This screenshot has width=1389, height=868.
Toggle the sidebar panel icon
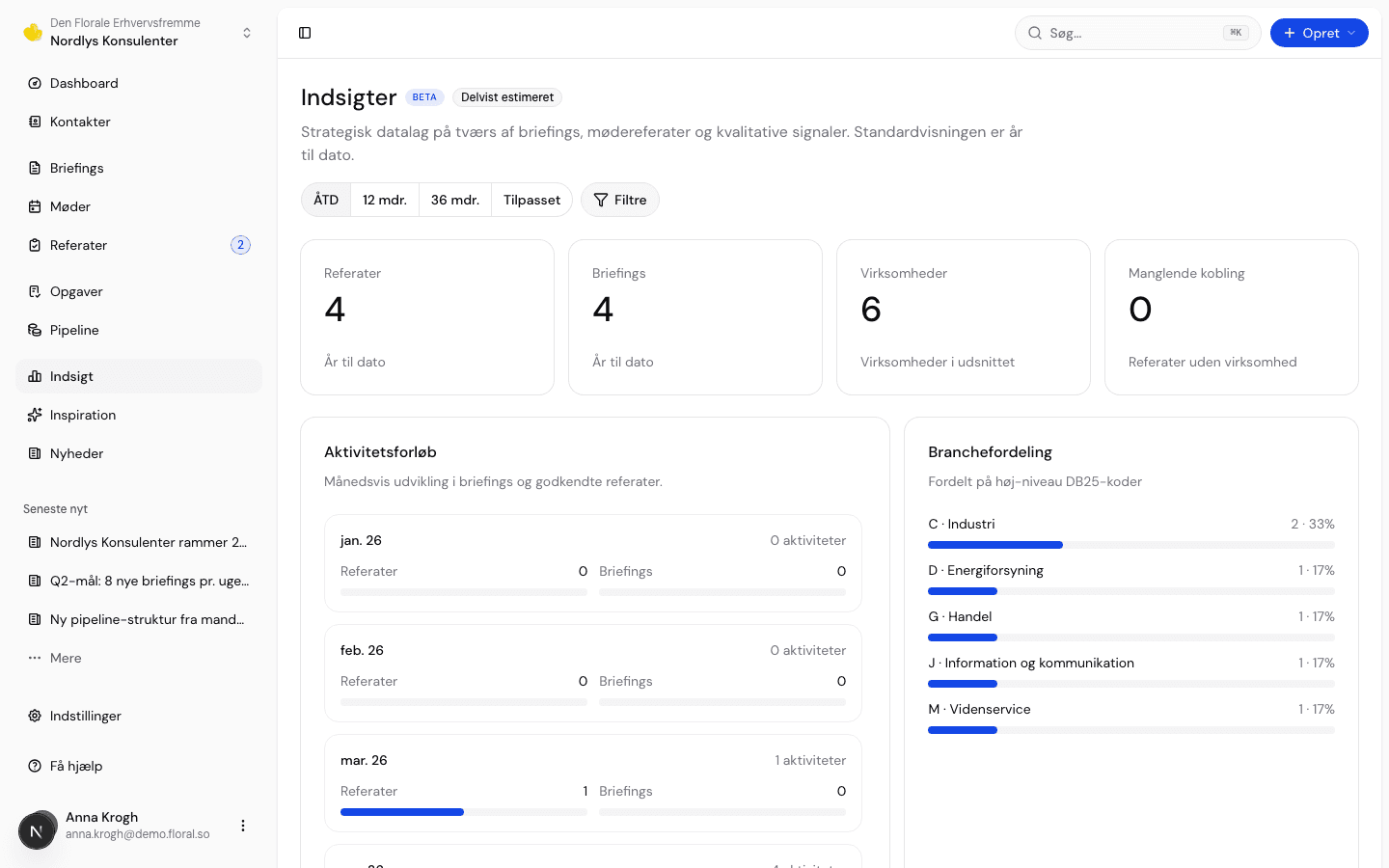pyautogui.click(x=305, y=33)
